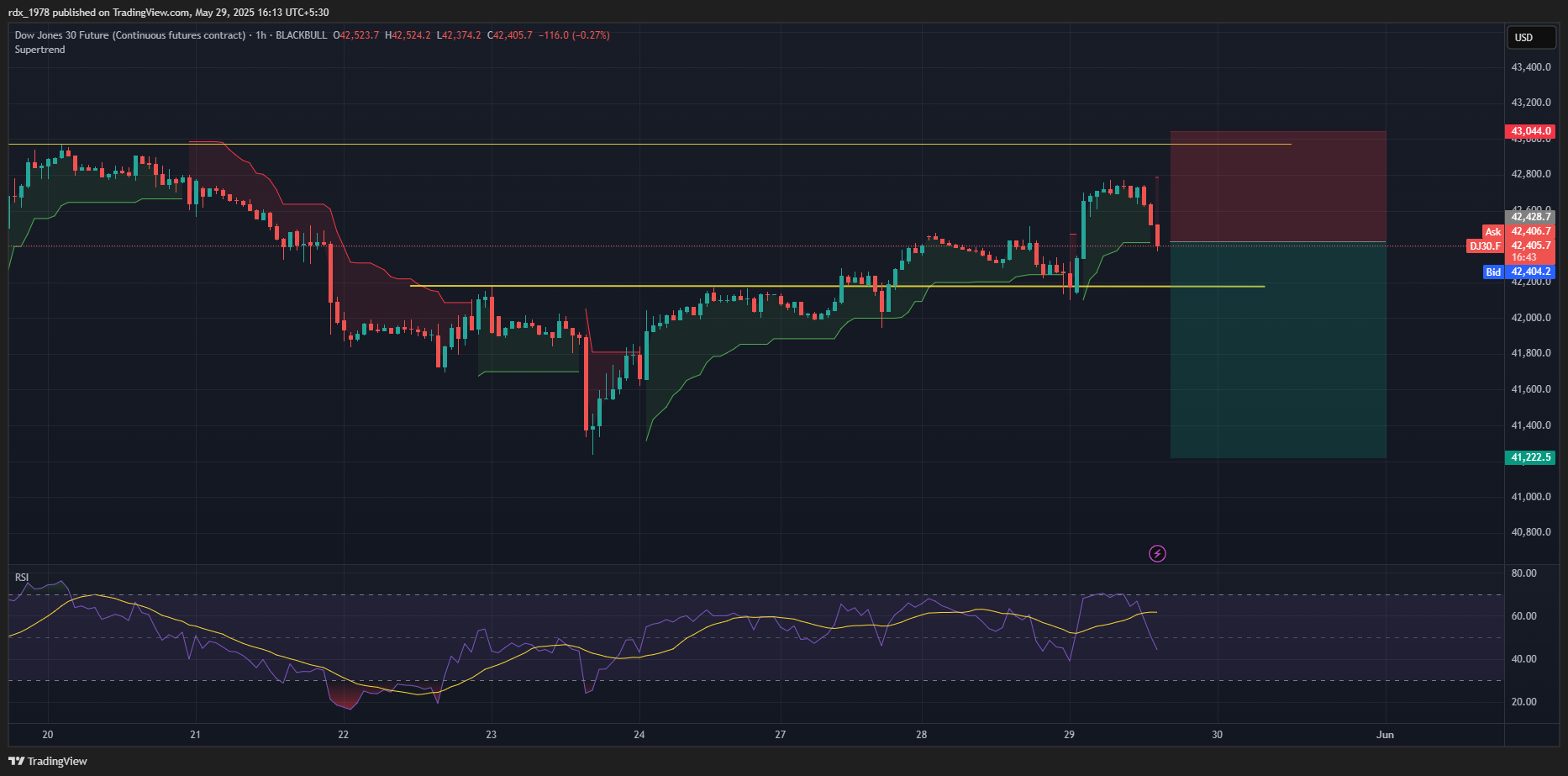Viewport: 1568px width, 776px height.
Task: Click date label 30 on time axis
Action: pyautogui.click(x=1217, y=735)
